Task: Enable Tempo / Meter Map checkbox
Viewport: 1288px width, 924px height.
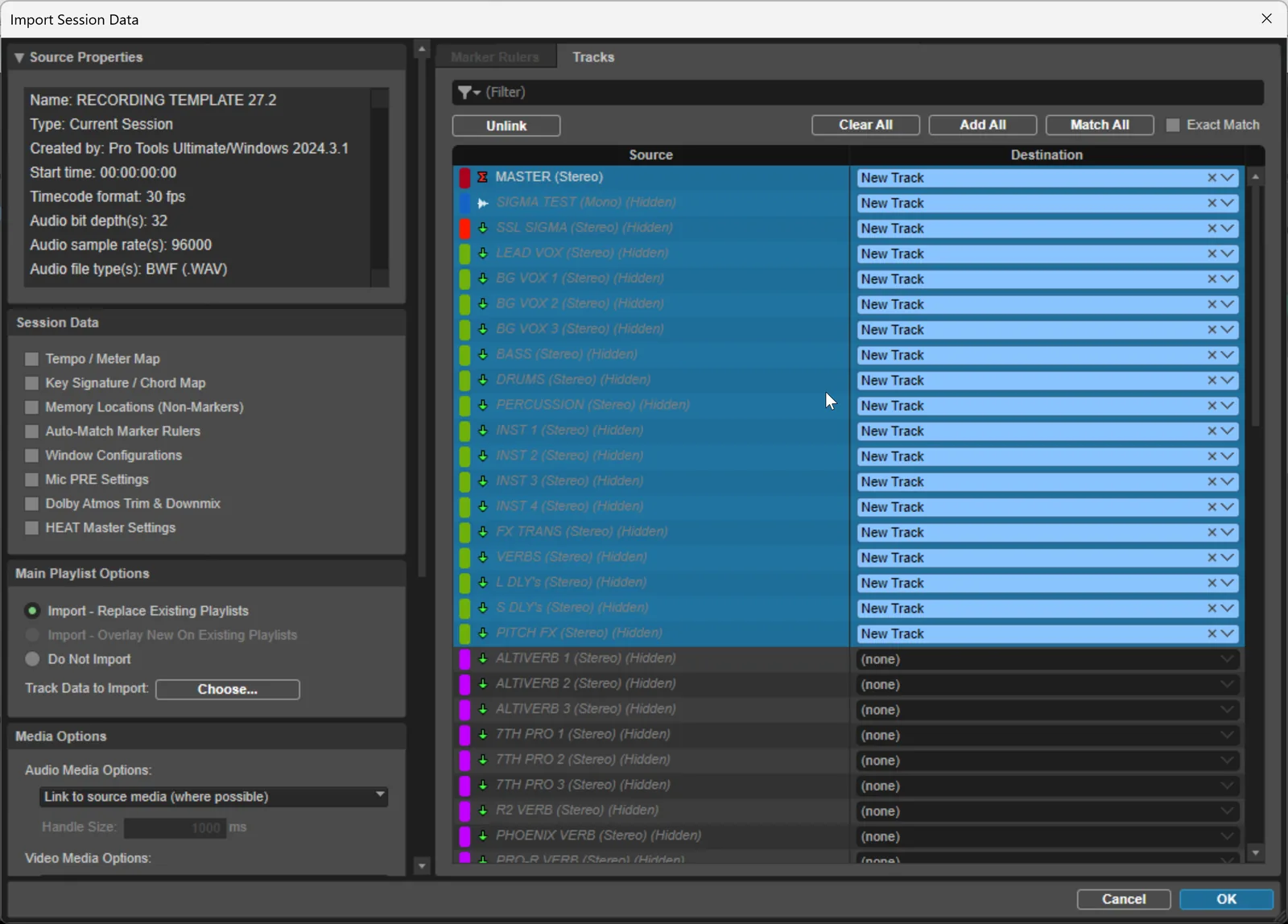Action: pyautogui.click(x=32, y=359)
